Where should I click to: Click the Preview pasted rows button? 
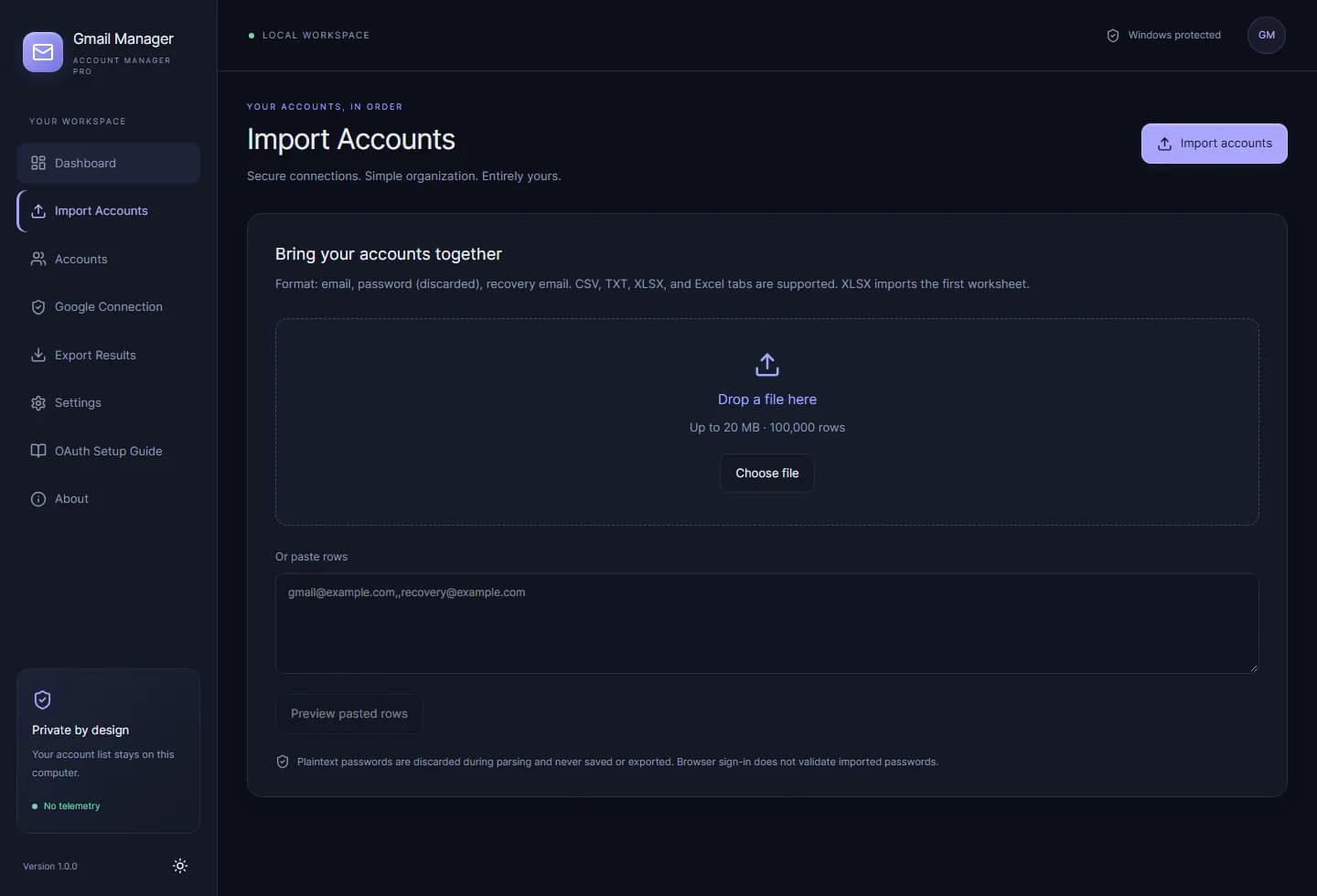pos(348,714)
